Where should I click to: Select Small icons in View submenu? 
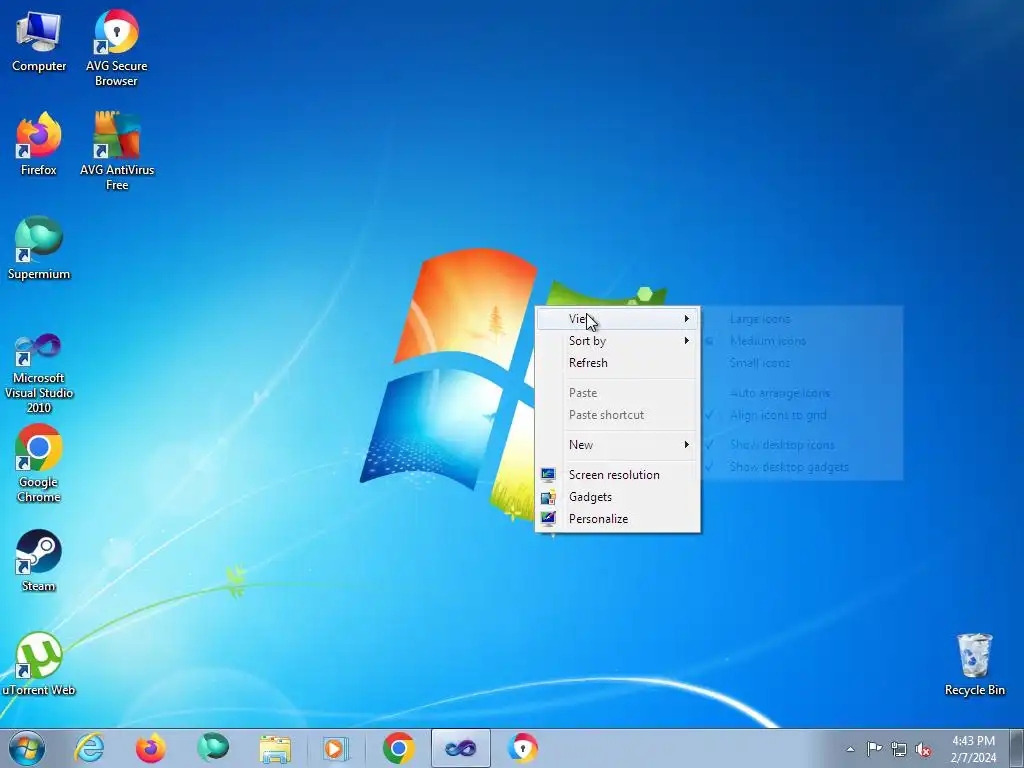pyautogui.click(x=803, y=362)
